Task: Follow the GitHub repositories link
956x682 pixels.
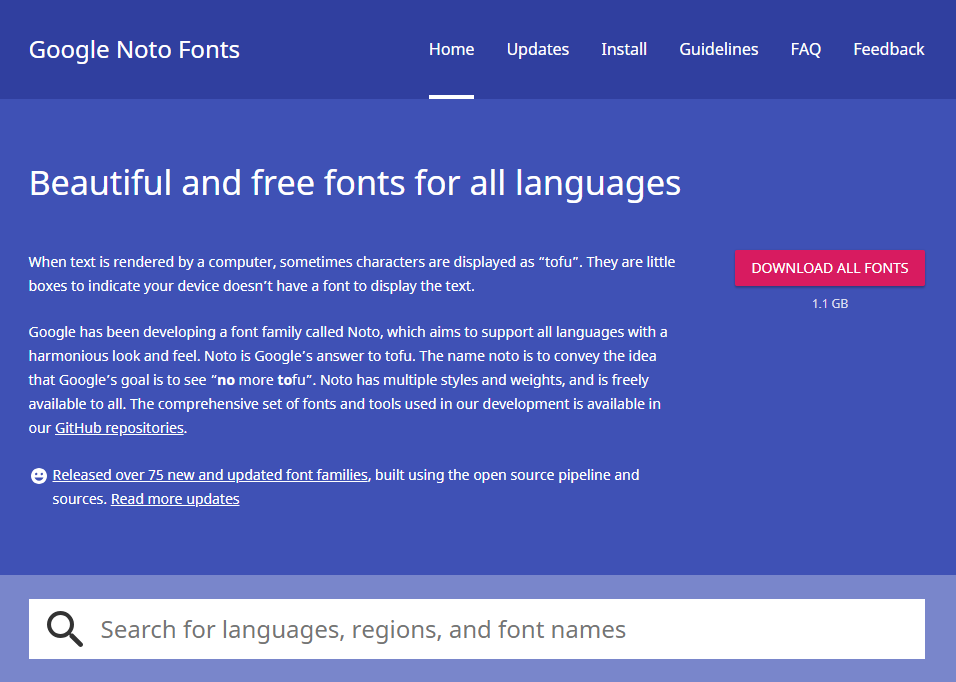Action: pos(120,428)
